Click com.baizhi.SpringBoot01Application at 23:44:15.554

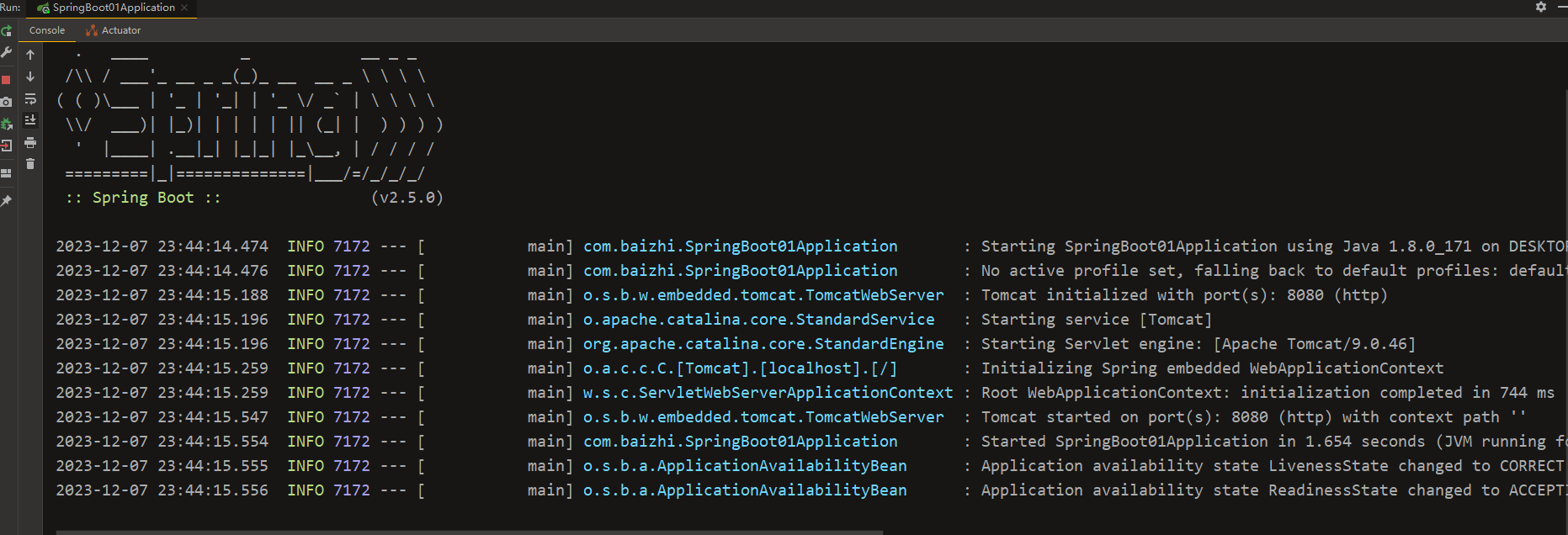point(740,442)
